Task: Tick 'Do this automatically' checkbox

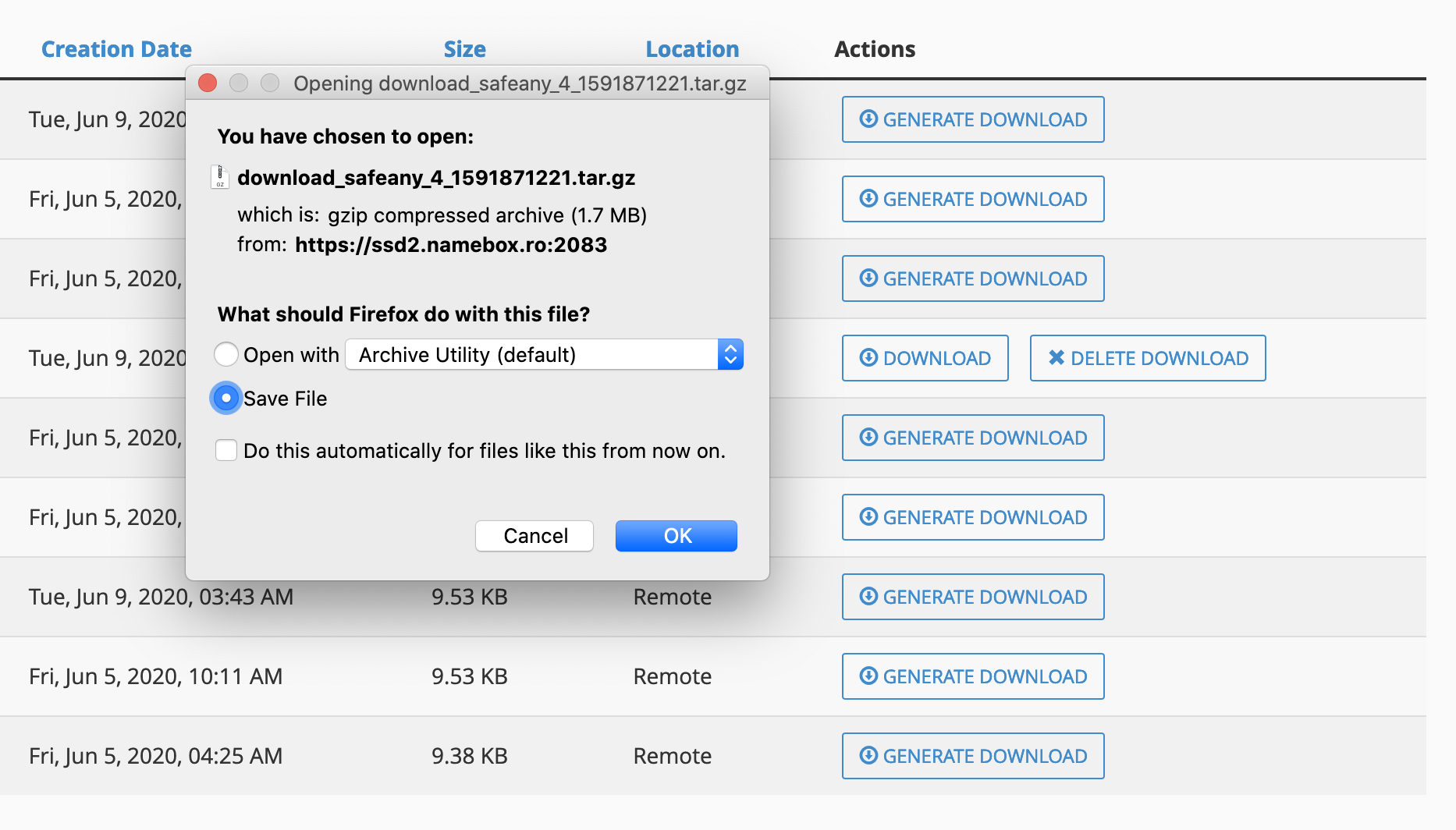Action: click(226, 451)
